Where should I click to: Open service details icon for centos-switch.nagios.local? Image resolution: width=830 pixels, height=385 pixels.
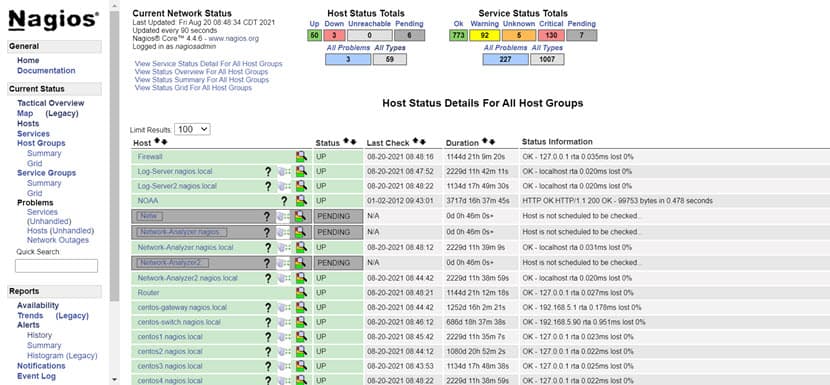(301, 322)
